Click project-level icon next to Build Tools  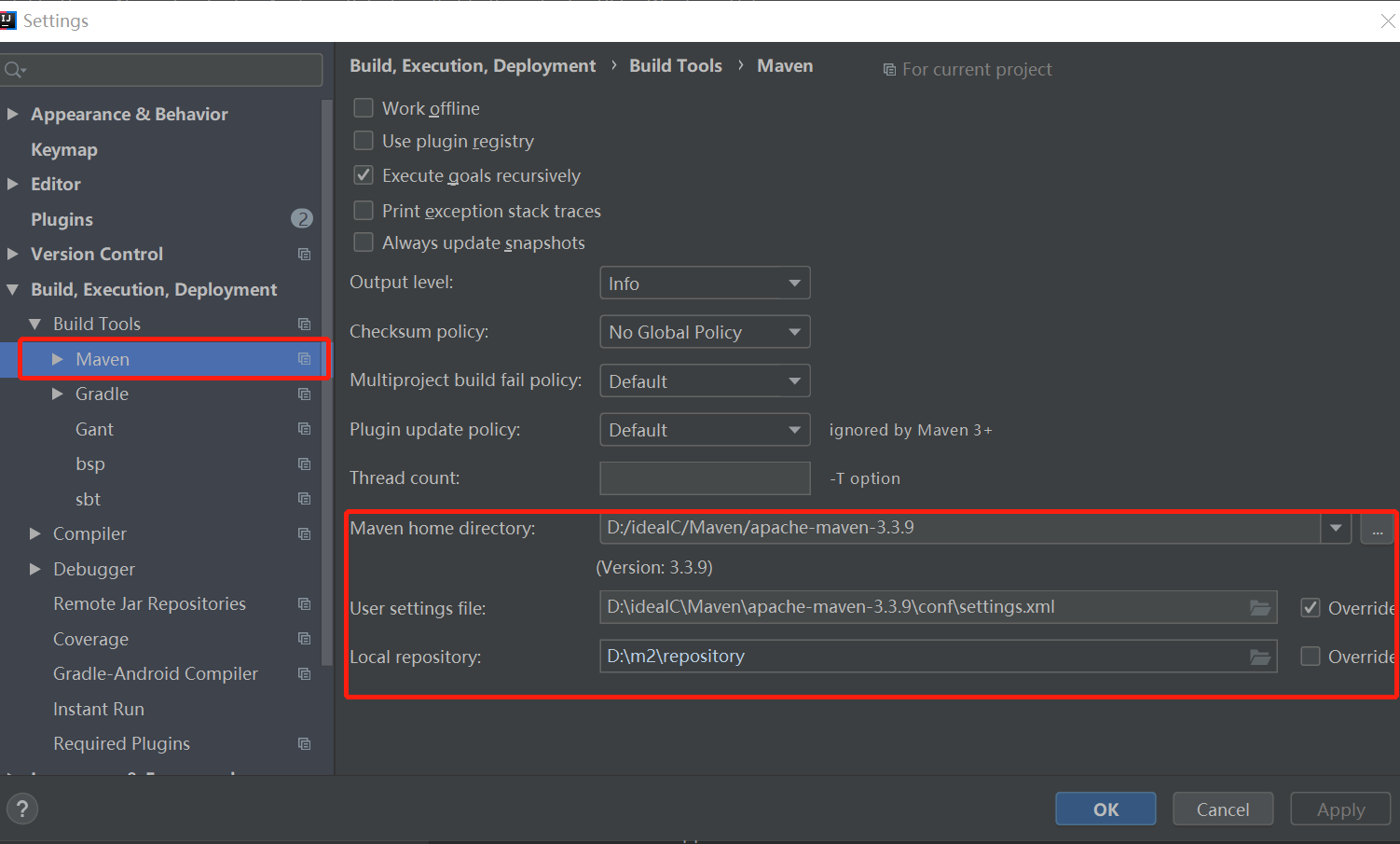[304, 324]
